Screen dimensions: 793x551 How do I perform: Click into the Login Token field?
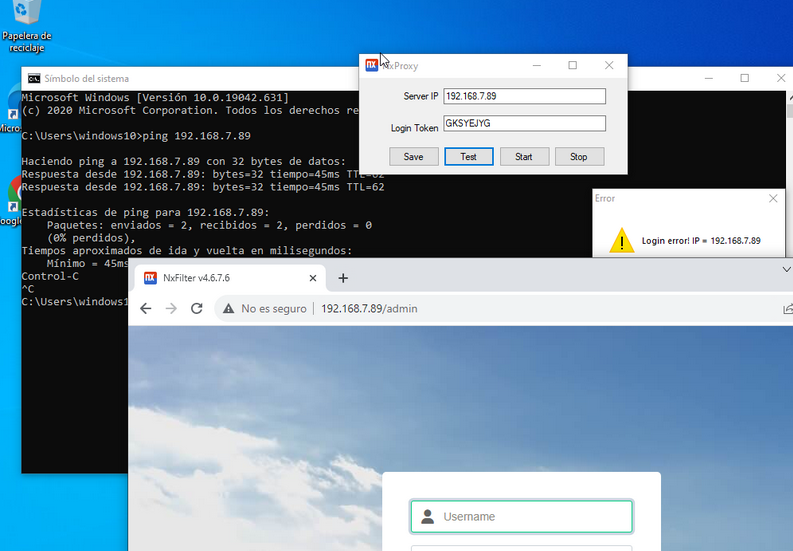click(x=524, y=124)
